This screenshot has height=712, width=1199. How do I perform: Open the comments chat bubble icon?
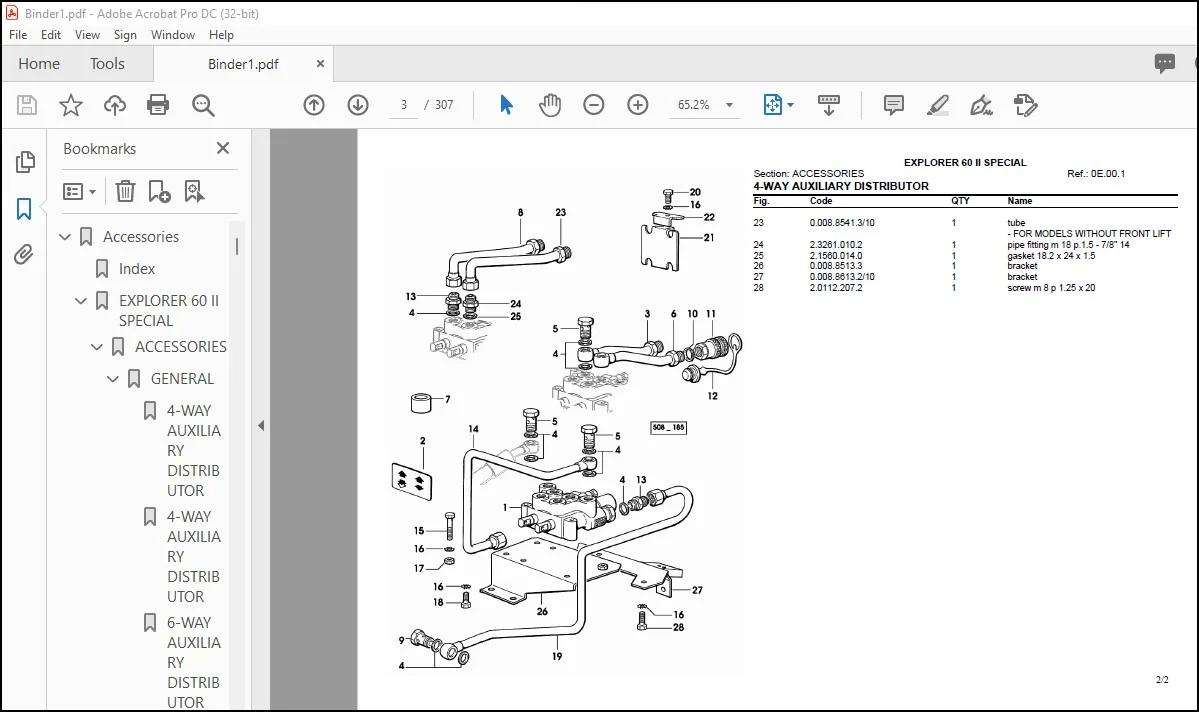(1165, 63)
